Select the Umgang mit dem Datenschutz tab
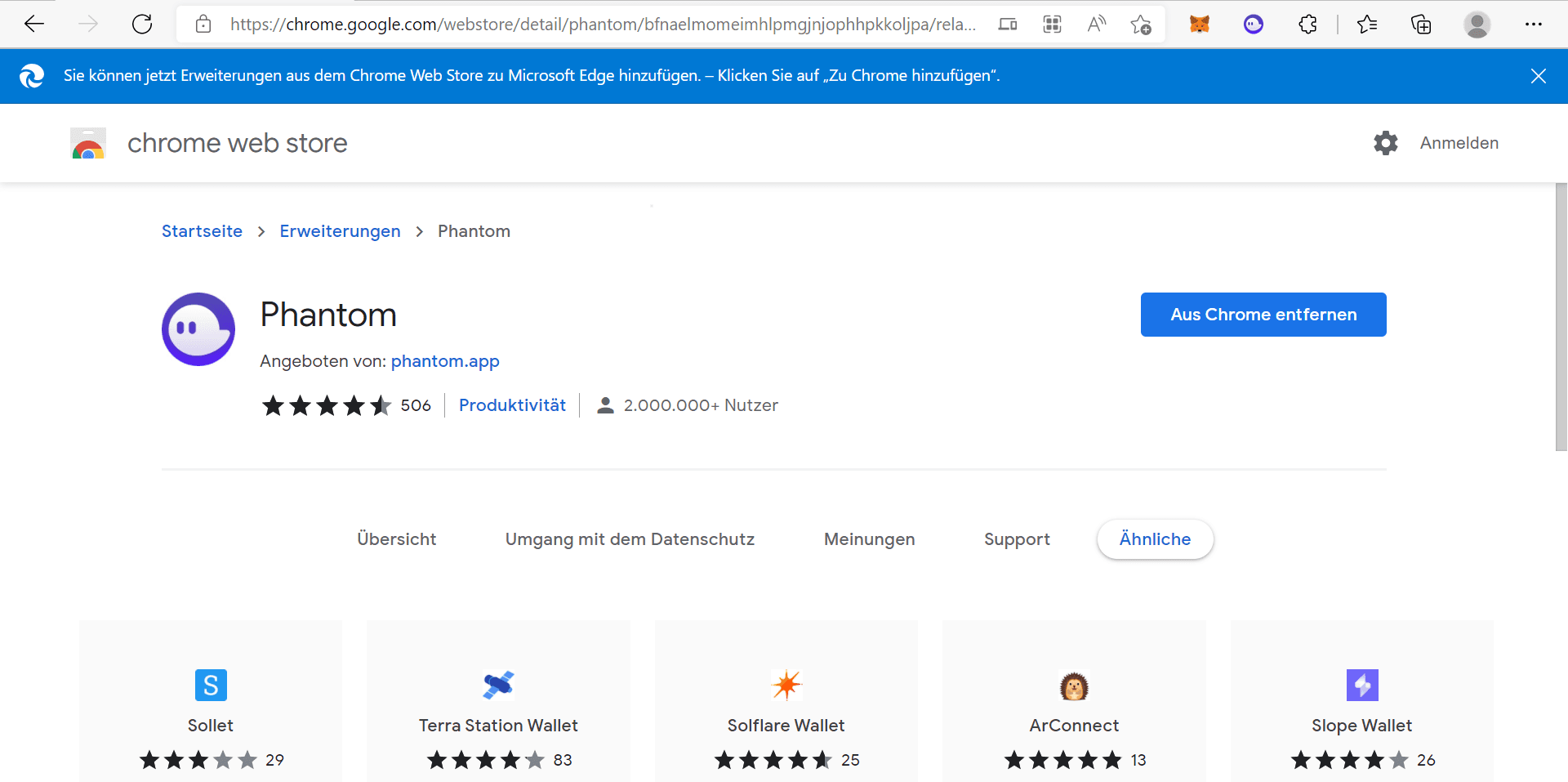 coord(630,539)
